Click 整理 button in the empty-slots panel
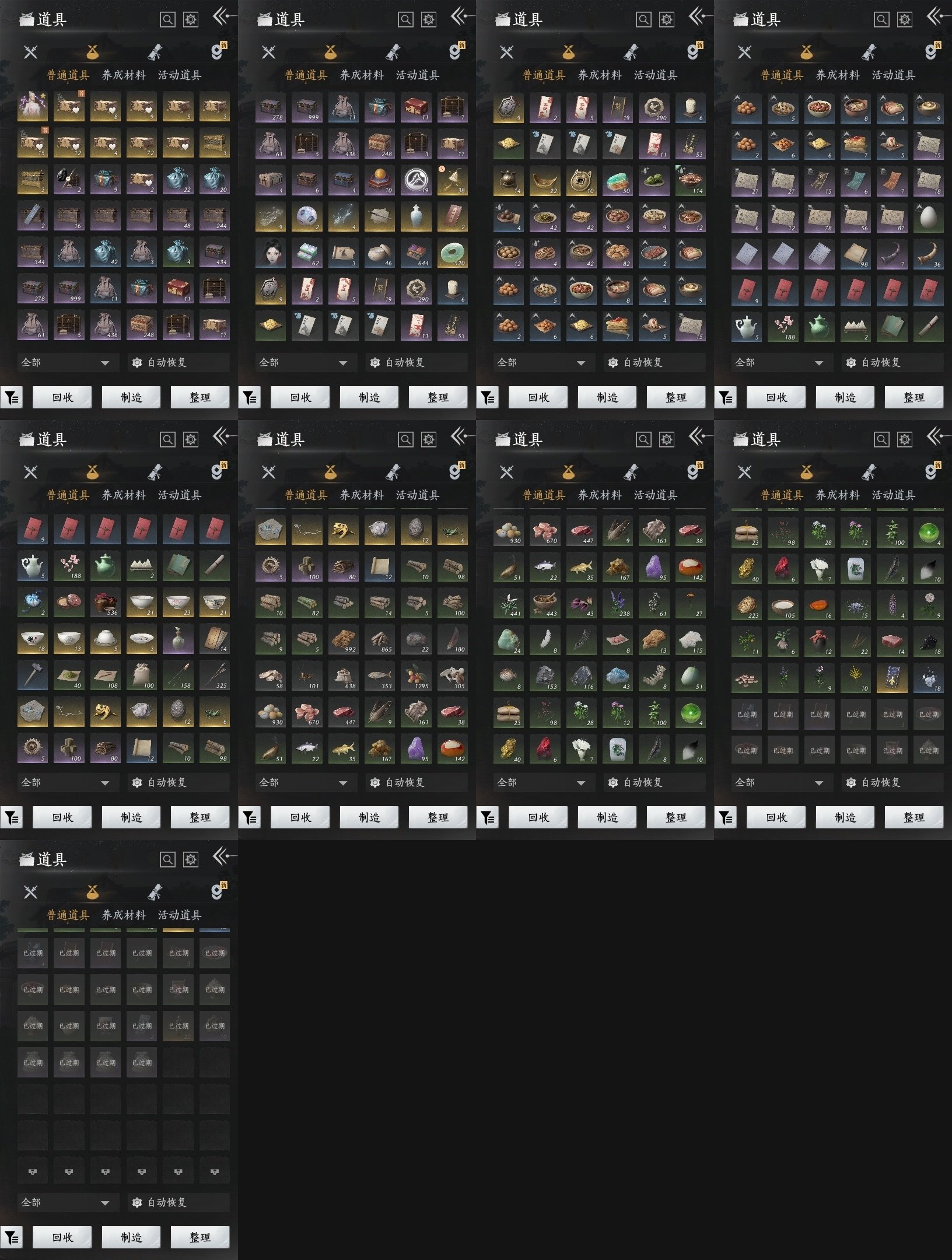The height and width of the screenshot is (1260, 952). [200, 1237]
